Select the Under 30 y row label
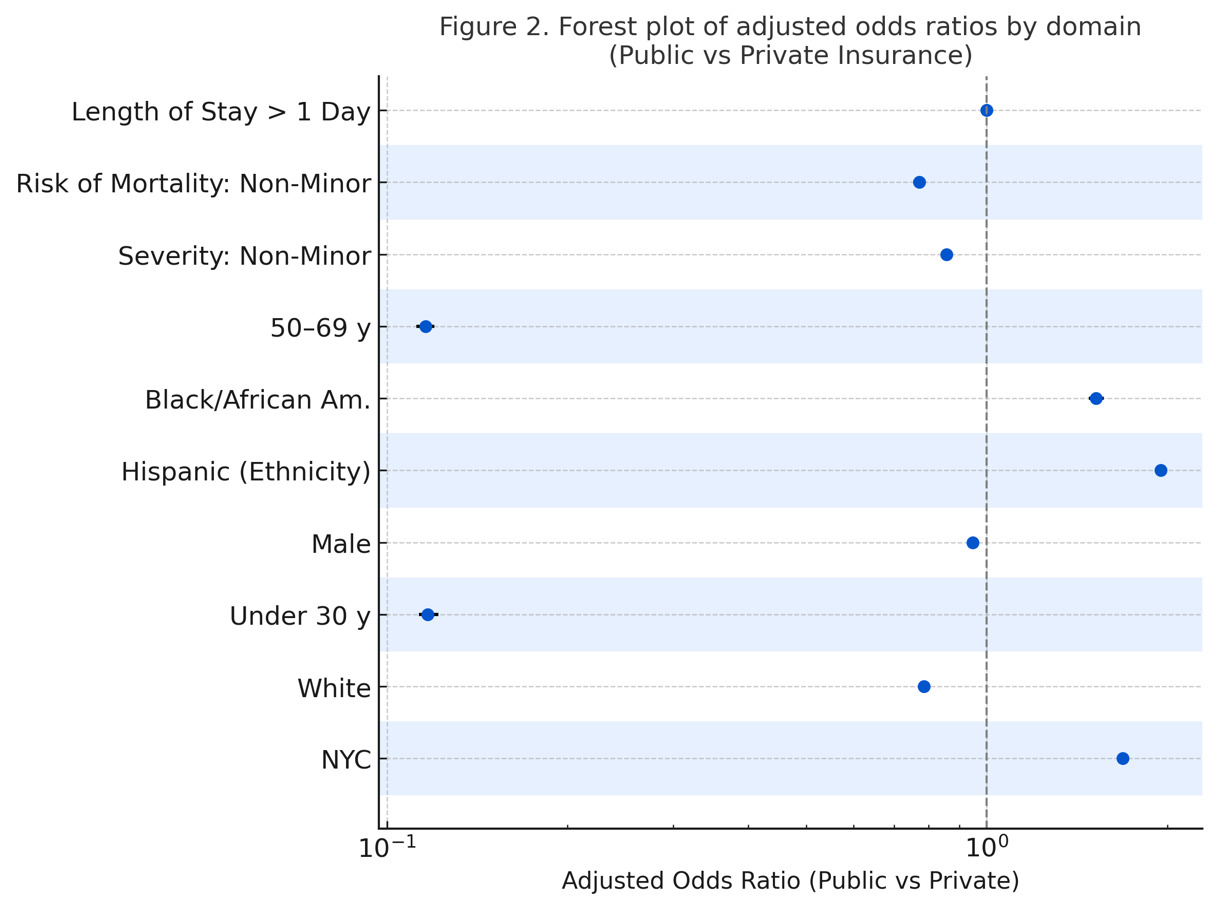The image size is (1218, 909). coord(300,617)
